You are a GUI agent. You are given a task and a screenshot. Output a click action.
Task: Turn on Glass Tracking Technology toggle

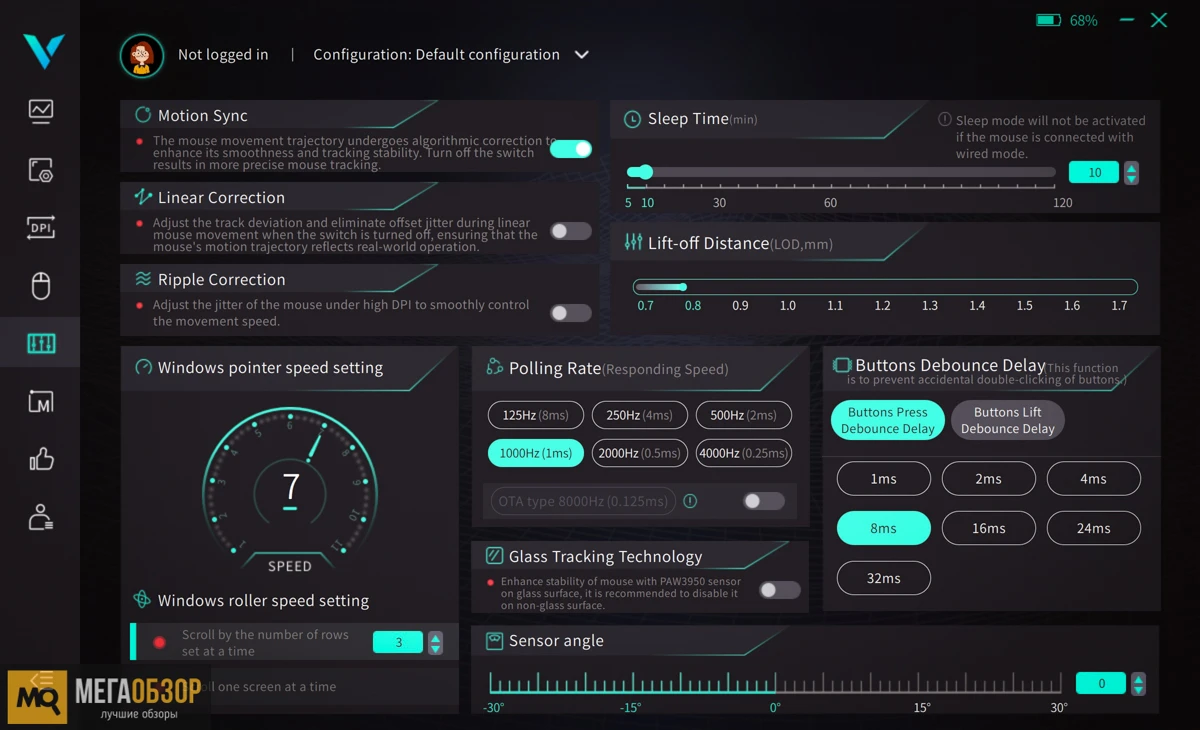779,590
